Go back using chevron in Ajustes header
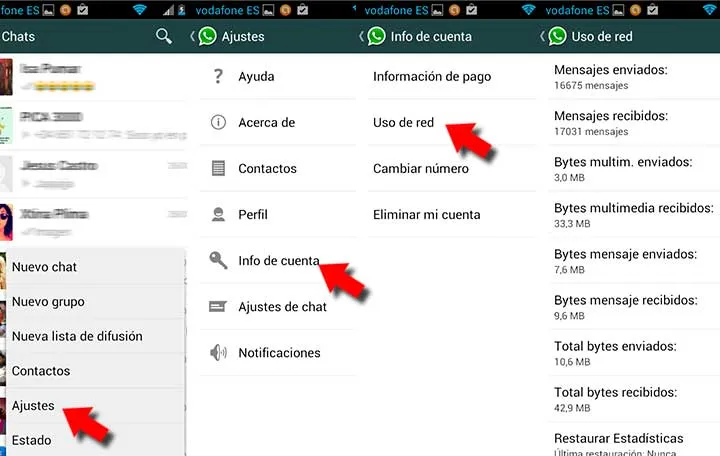Image resolution: width=720 pixels, height=456 pixels. click(193, 36)
